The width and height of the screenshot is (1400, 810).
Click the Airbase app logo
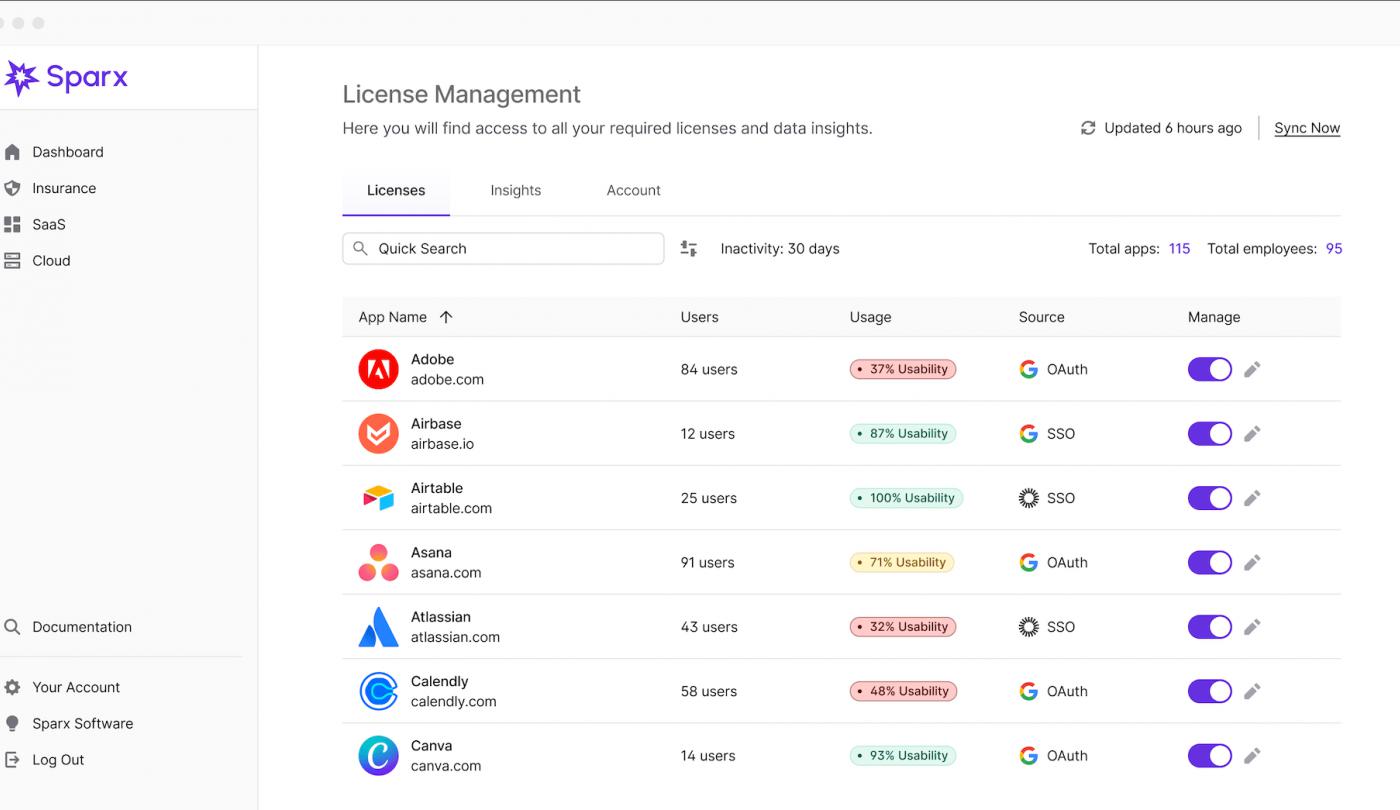coord(378,433)
